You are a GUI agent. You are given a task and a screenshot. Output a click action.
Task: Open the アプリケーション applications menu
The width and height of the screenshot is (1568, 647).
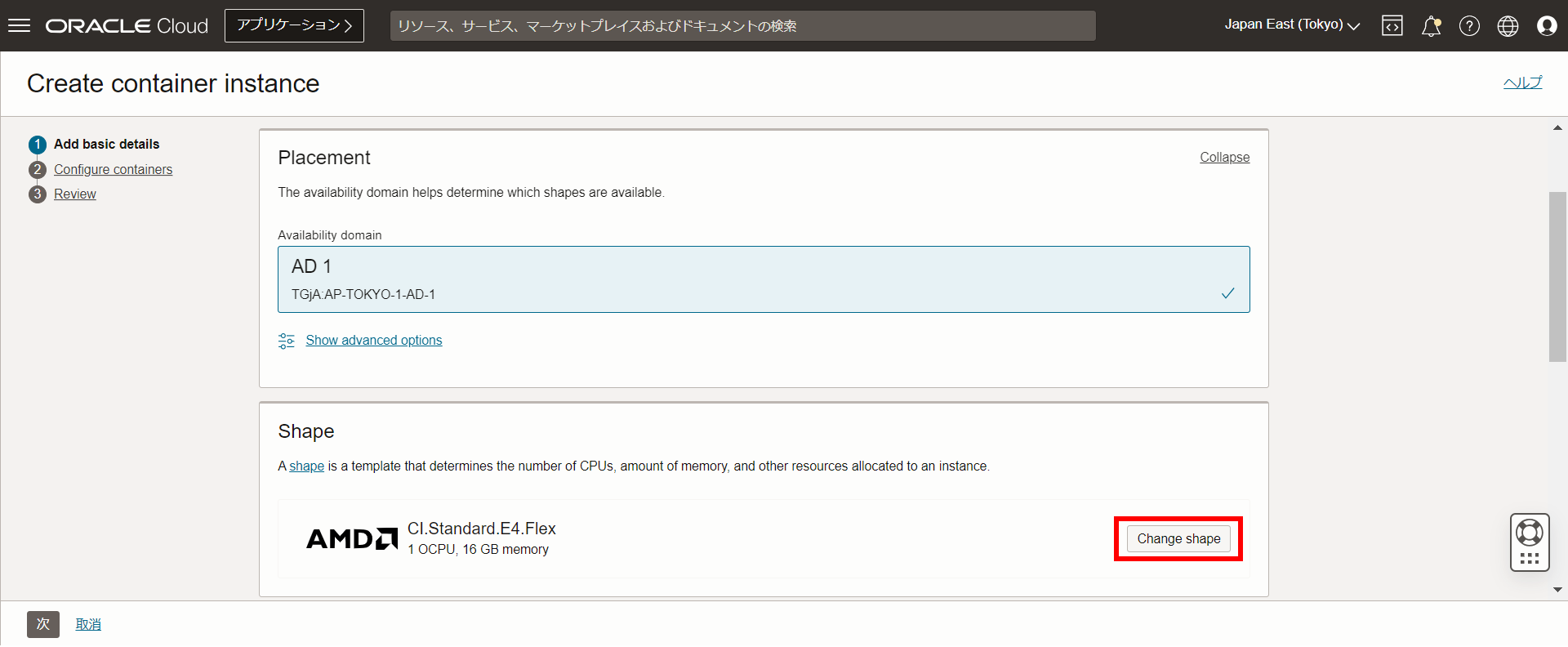pyautogui.click(x=294, y=25)
